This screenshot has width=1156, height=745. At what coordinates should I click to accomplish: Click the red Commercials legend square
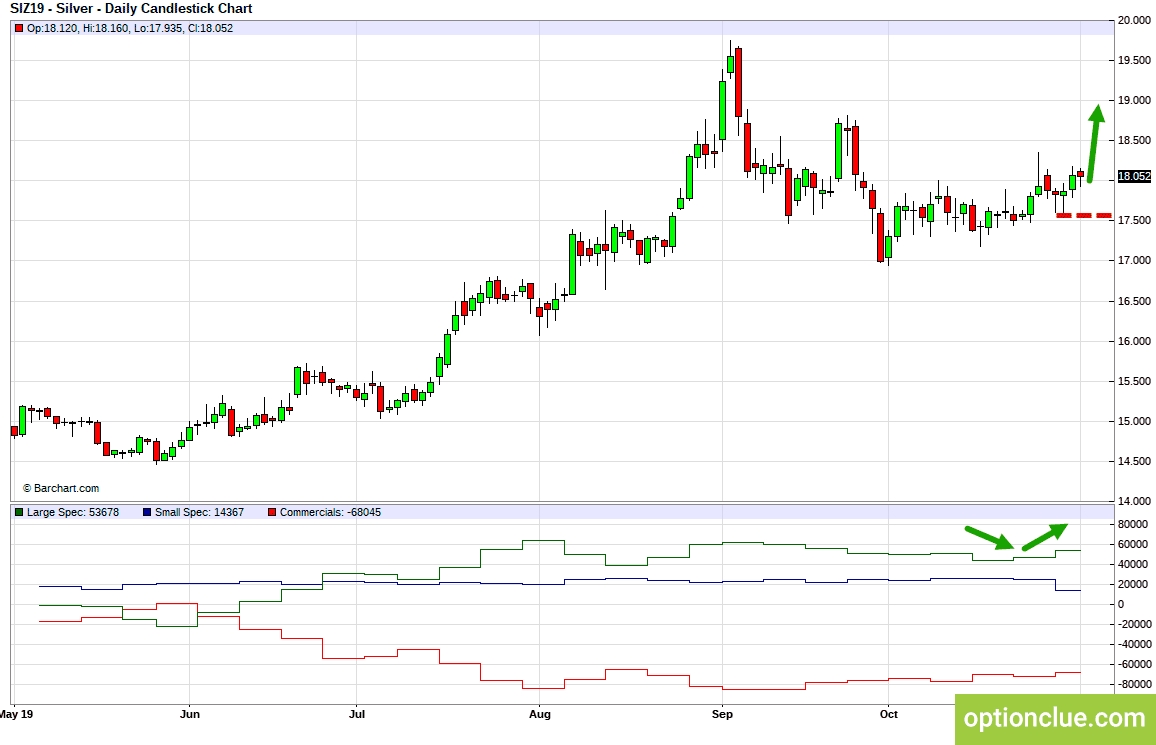[272, 512]
